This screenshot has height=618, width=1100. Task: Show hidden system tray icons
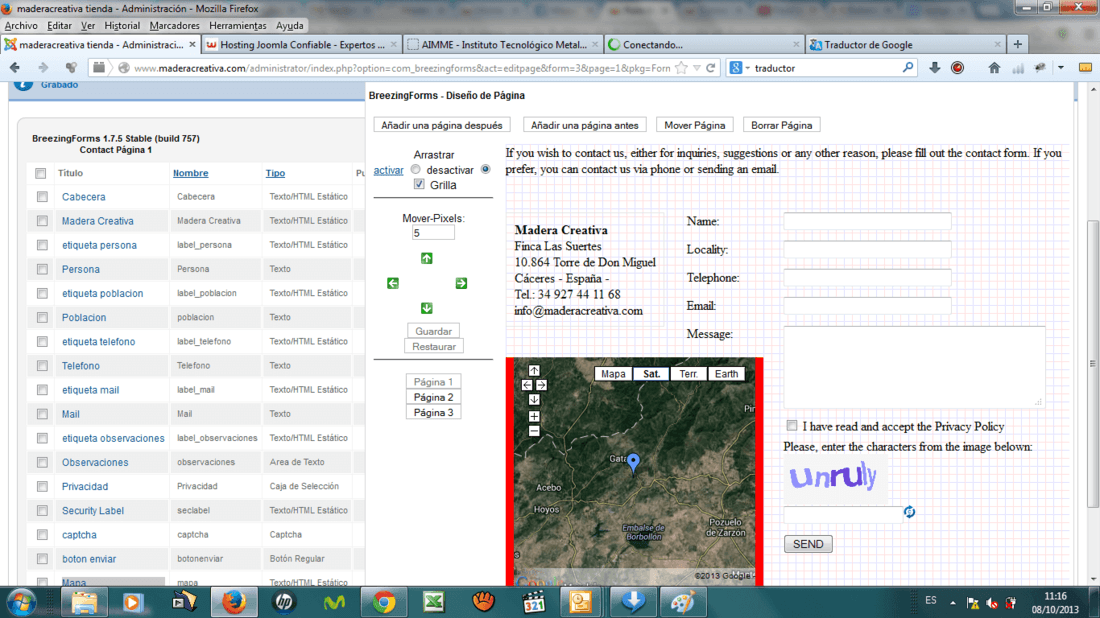953,603
